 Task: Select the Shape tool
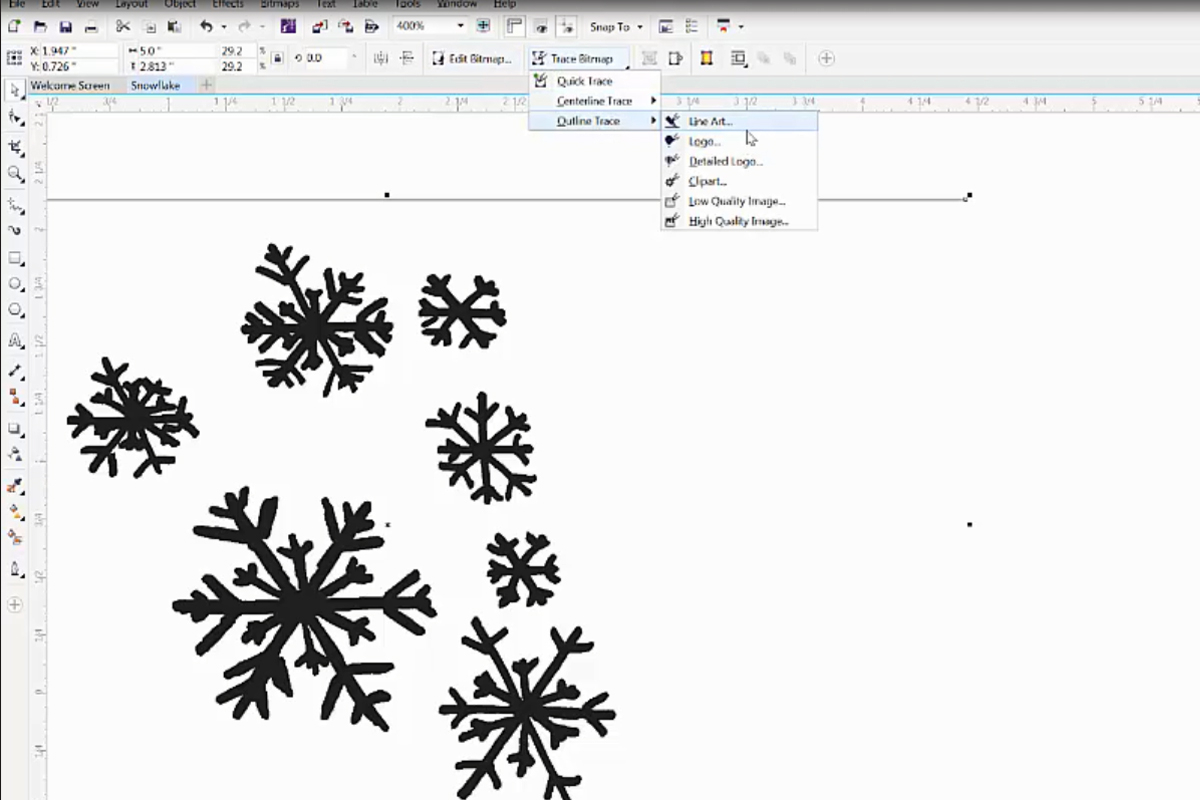15,118
